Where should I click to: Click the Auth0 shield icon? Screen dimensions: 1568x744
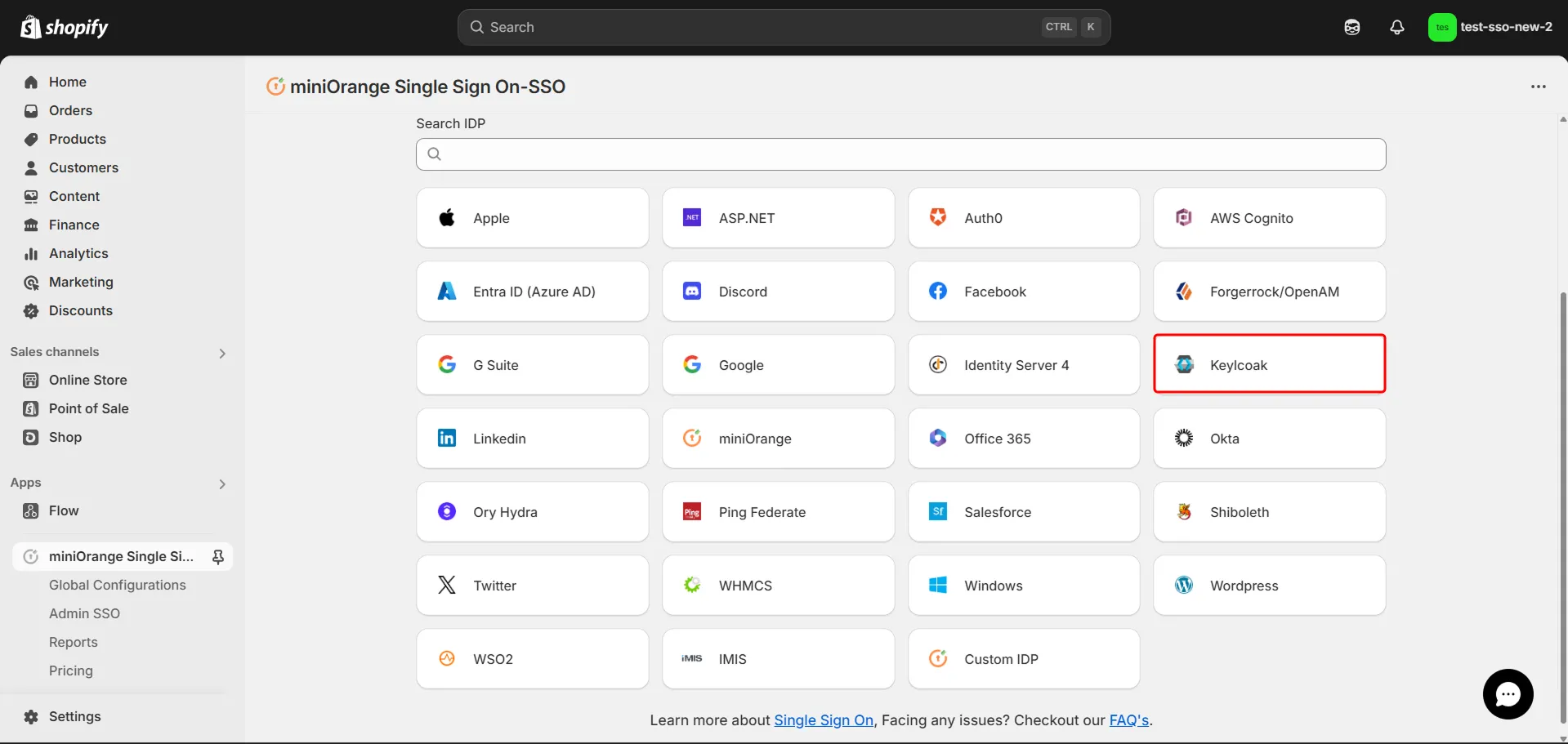(x=938, y=217)
